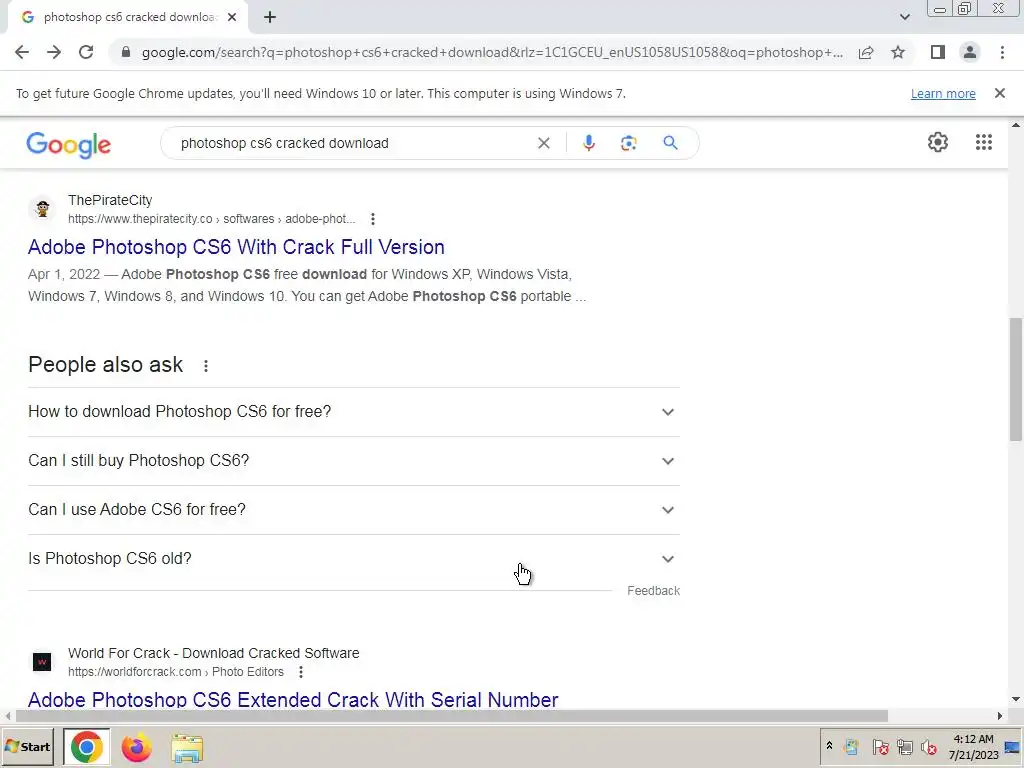Clear the search box with X icon

(x=543, y=143)
